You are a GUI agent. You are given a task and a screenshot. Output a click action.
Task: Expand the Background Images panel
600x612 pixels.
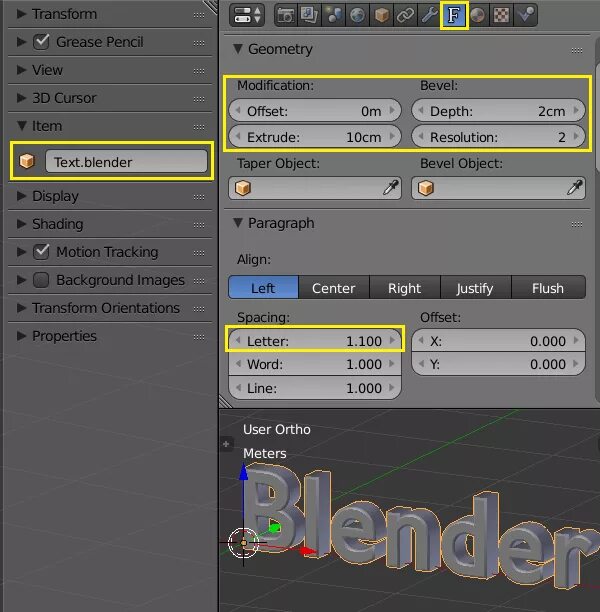coord(21,280)
